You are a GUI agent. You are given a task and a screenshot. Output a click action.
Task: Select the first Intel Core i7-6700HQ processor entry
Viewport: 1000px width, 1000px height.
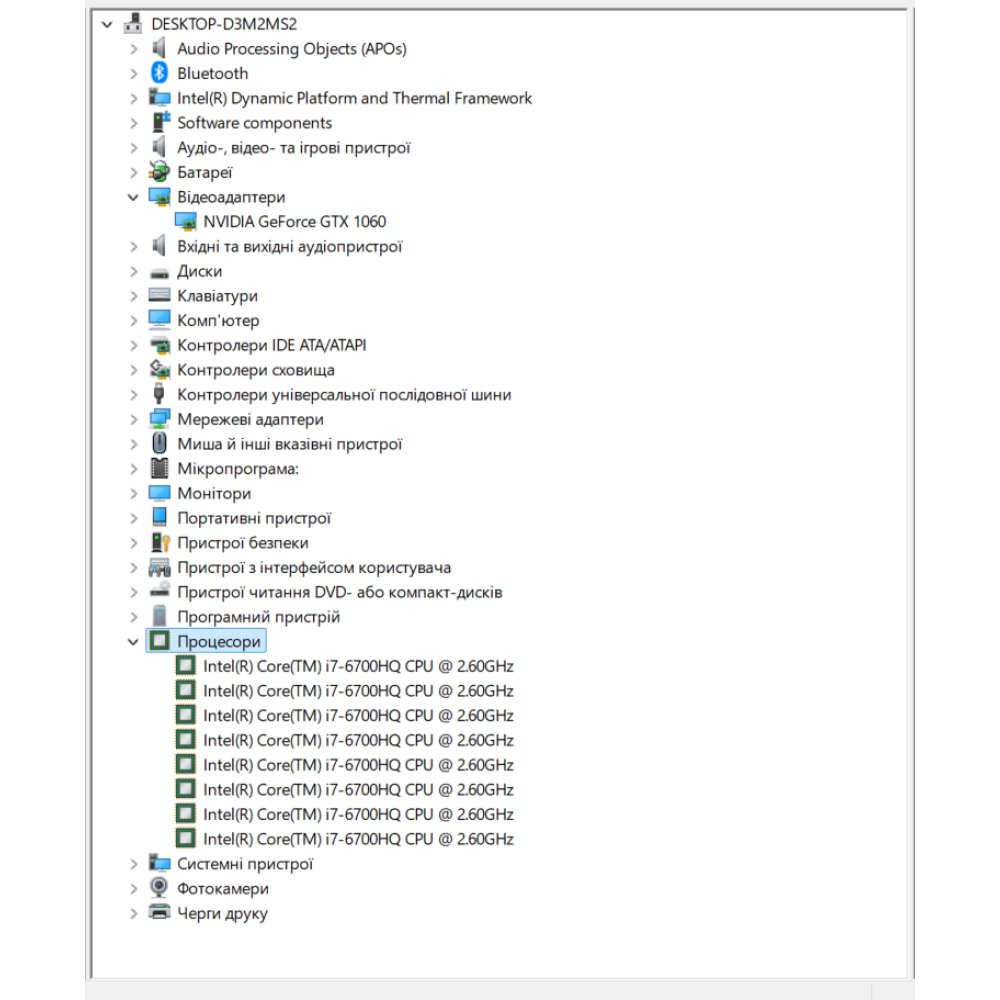click(358, 666)
